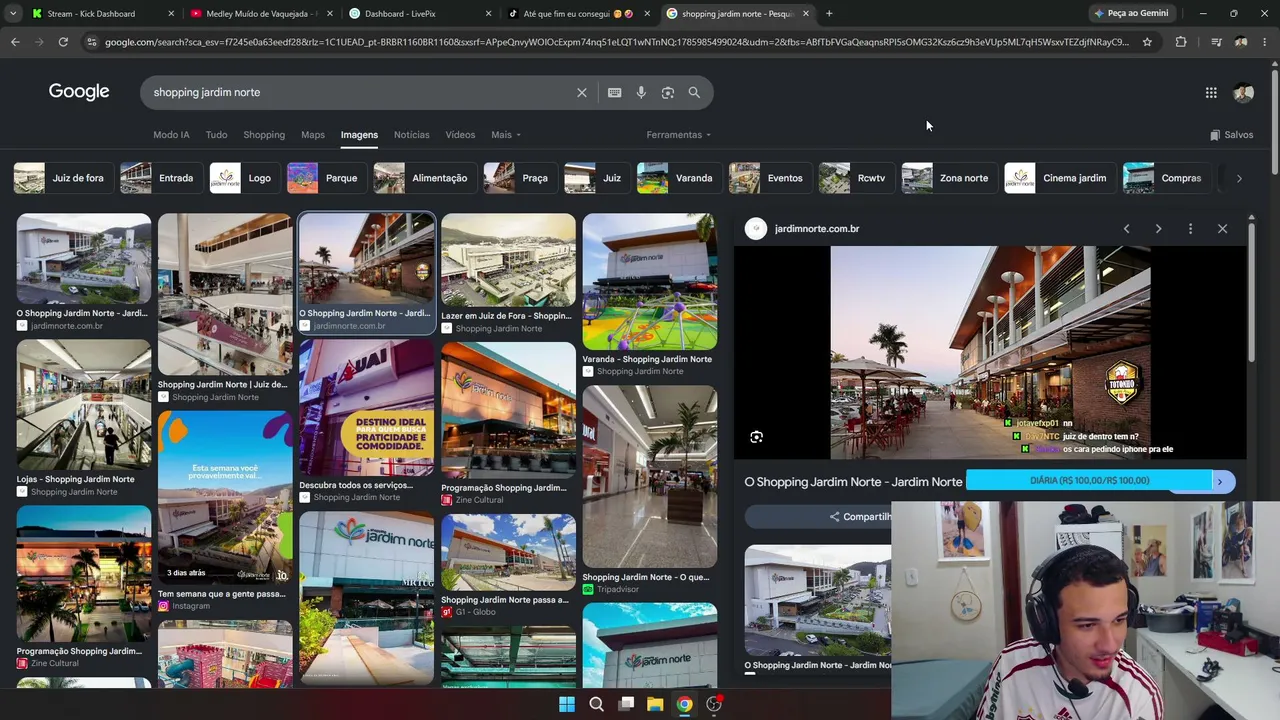Reload the current page
Viewport: 1280px width, 720px height.
coord(63,42)
